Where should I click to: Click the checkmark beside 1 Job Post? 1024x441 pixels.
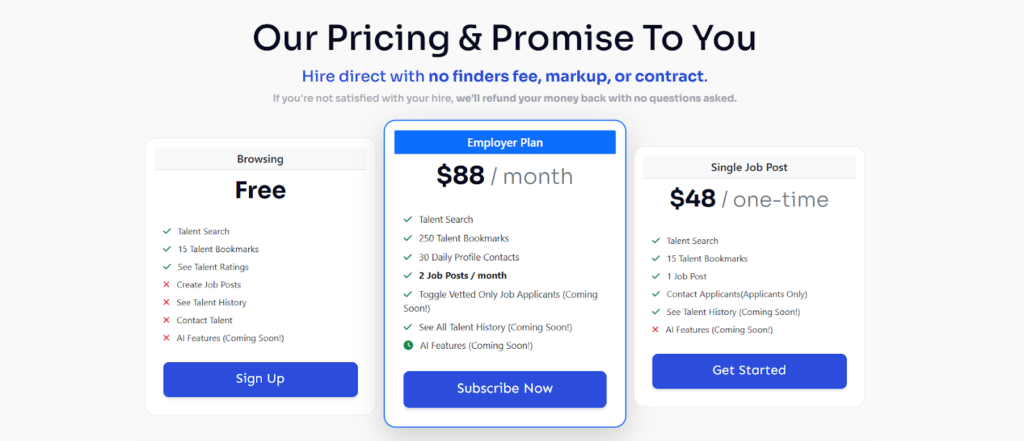656,276
